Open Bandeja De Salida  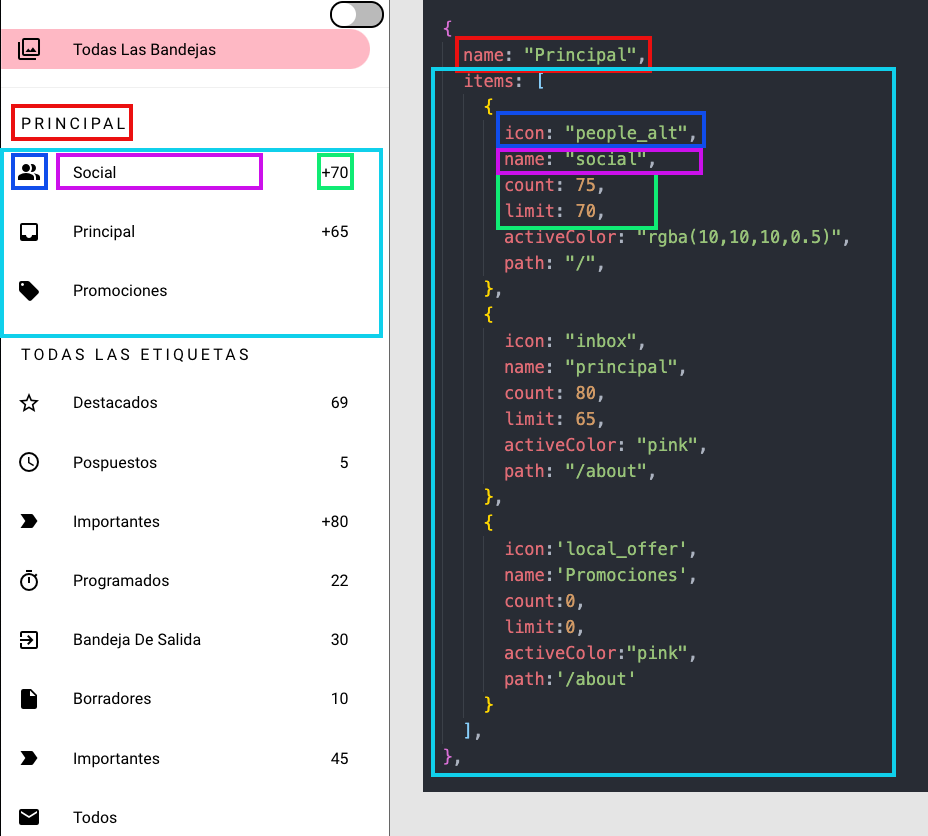click(137, 640)
